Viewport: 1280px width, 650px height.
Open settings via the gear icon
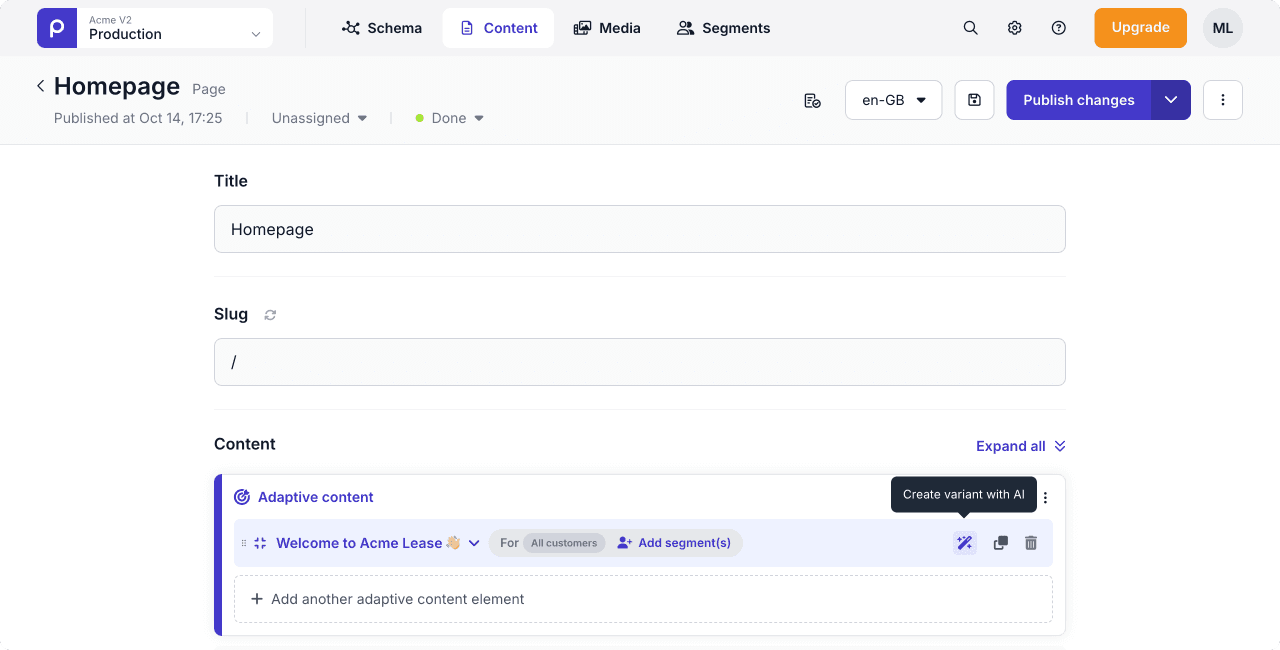click(x=1014, y=28)
